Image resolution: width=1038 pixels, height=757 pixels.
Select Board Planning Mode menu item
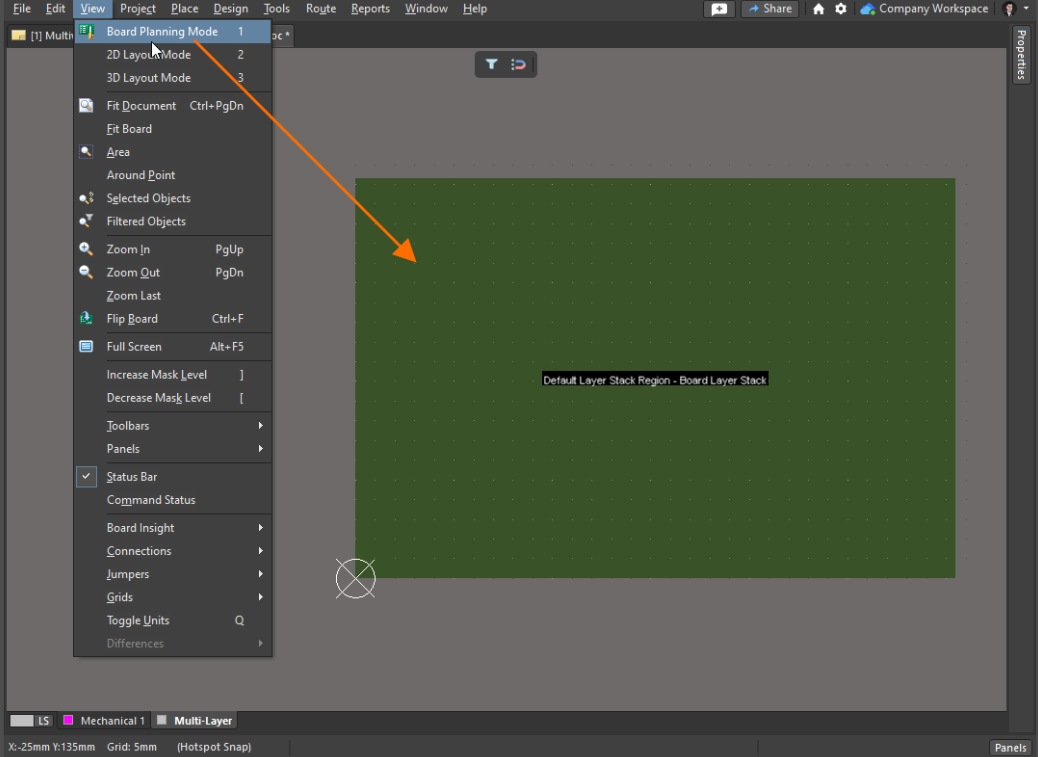162,32
